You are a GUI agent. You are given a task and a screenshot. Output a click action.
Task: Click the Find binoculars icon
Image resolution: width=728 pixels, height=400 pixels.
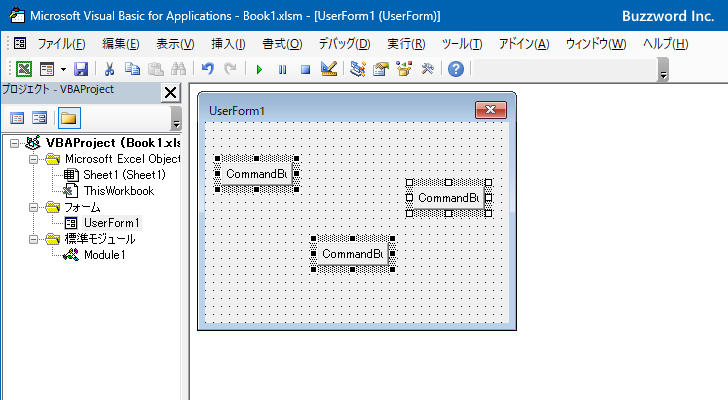point(178,69)
